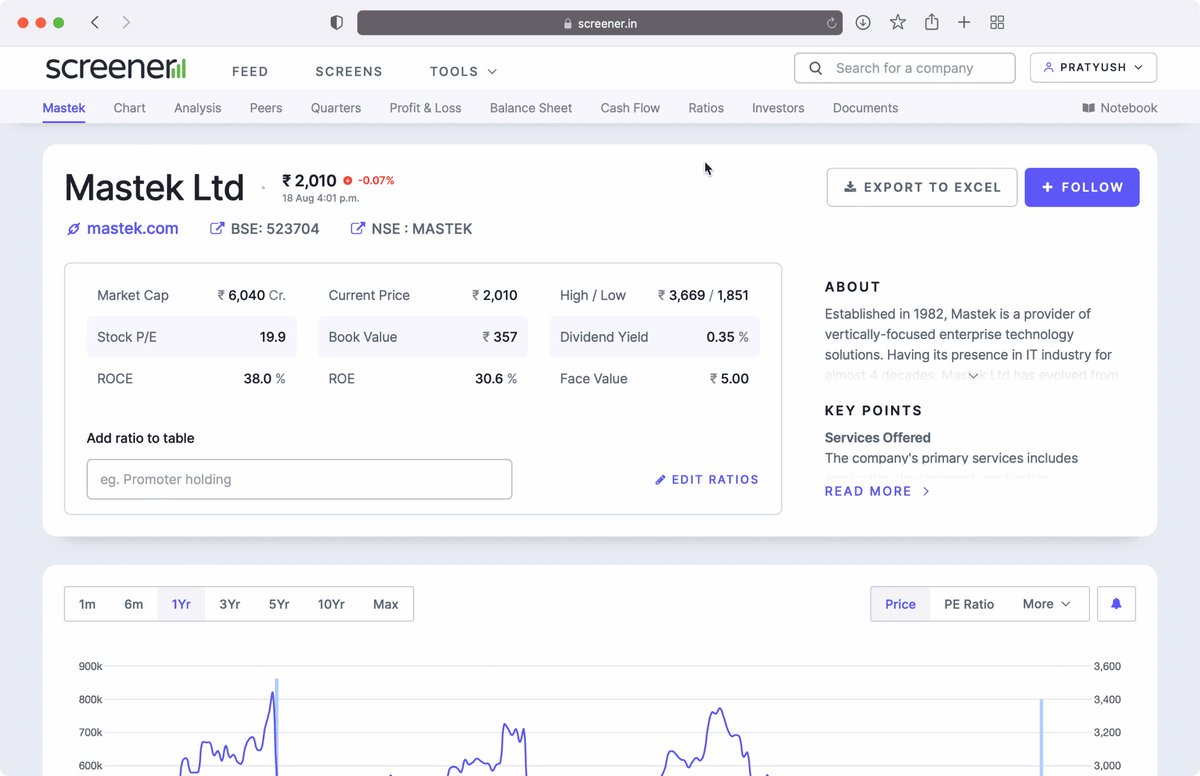Click the external link icon beside BSE
This screenshot has height=776, width=1200.
coord(217,229)
